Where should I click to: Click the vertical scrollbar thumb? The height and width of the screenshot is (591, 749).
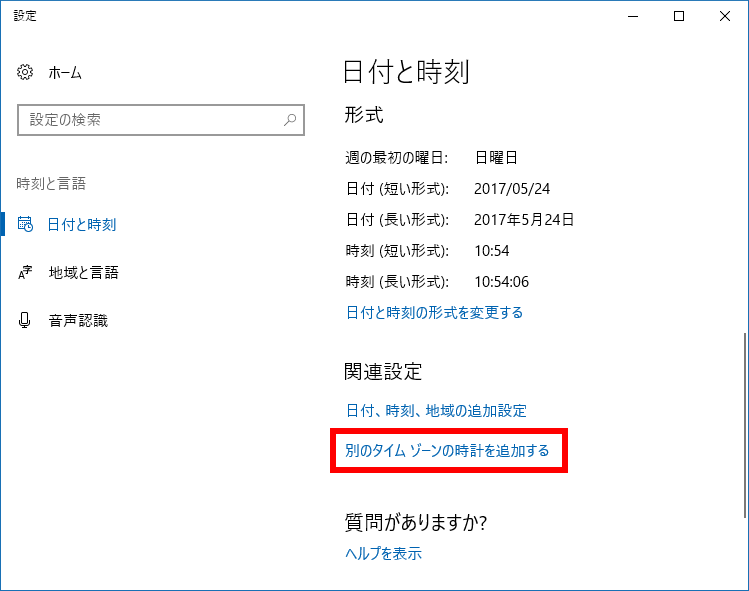(745, 425)
